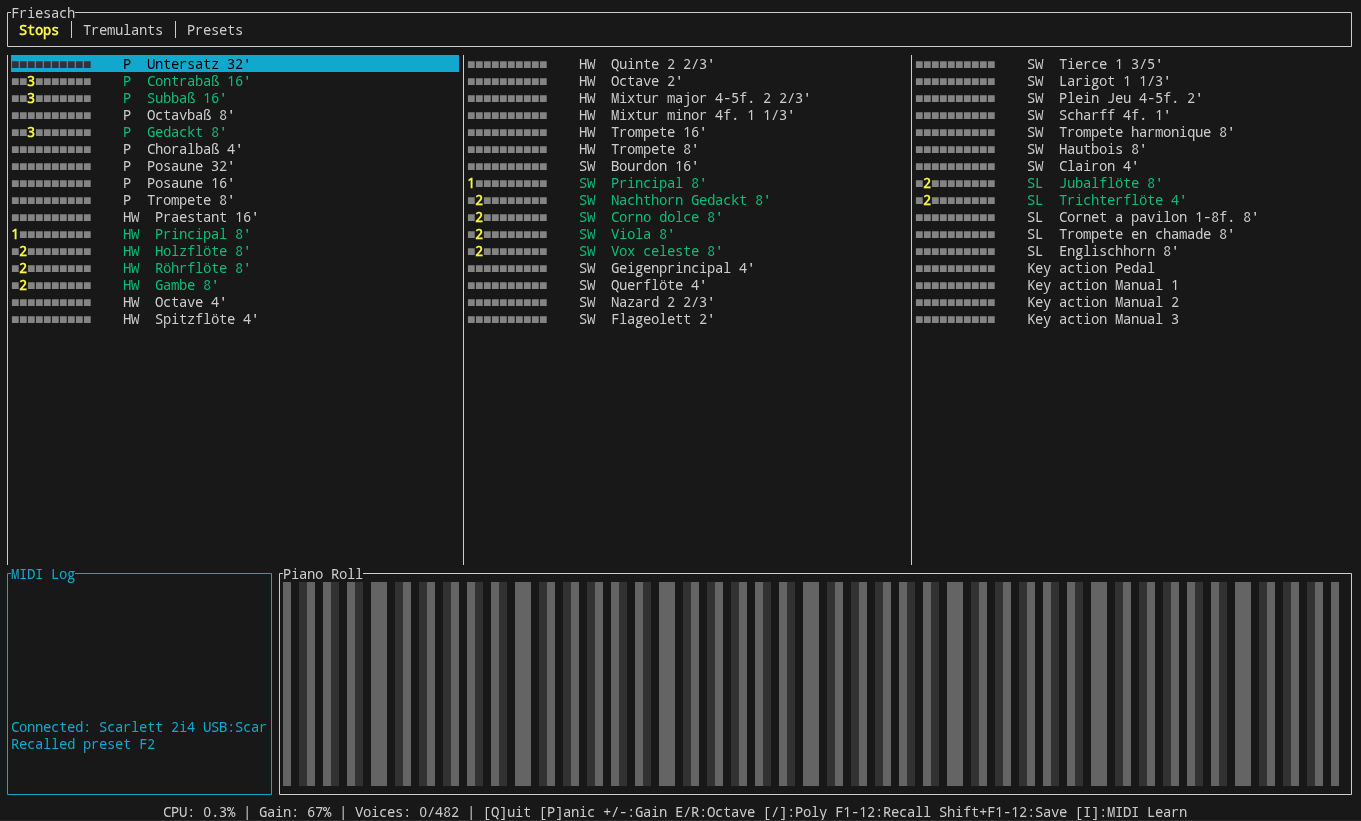Image resolution: width=1361 pixels, height=821 pixels.
Task: Enable the Praestant 16' stop
Action: click(x=235, y=217)
